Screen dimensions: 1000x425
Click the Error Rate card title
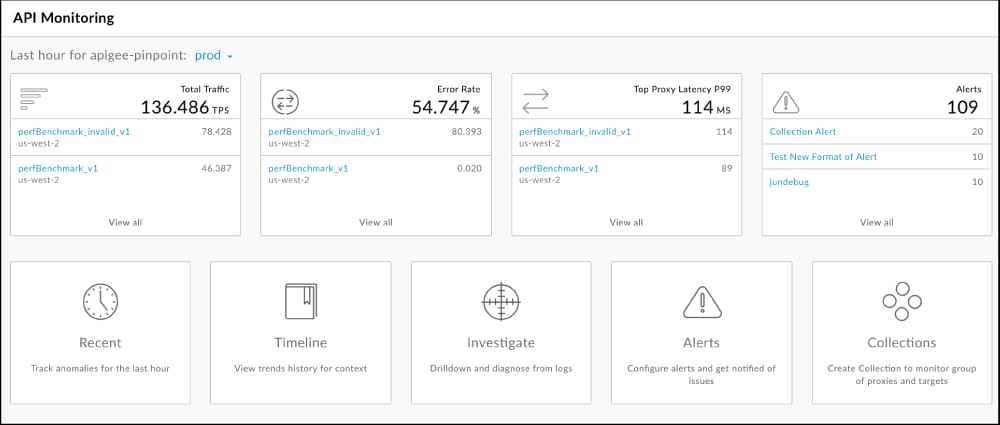point(459,89)
